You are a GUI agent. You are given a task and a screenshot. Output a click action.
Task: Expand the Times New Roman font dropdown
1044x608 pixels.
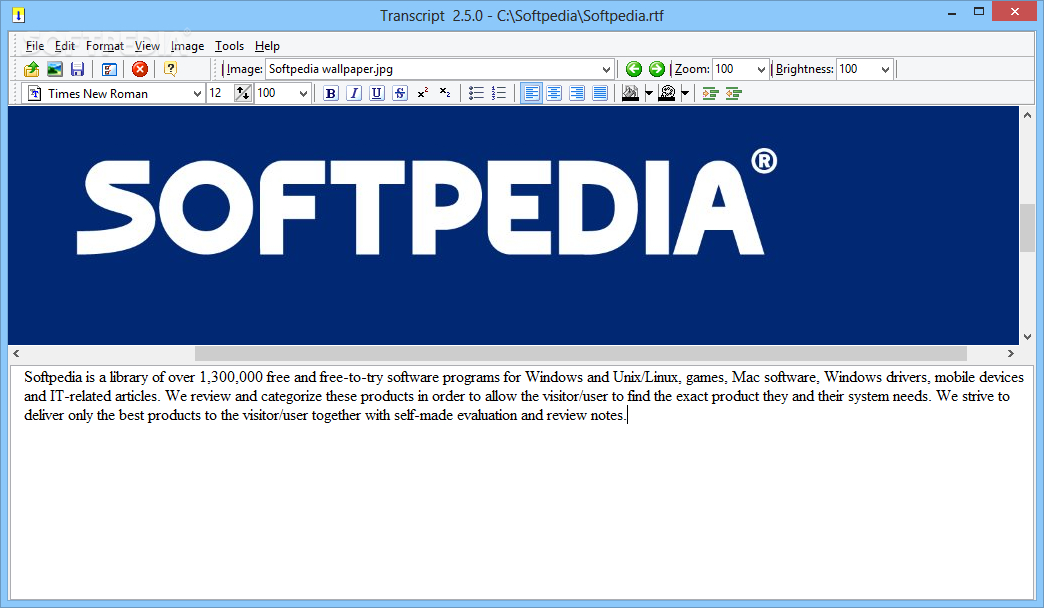pos(197,93)
